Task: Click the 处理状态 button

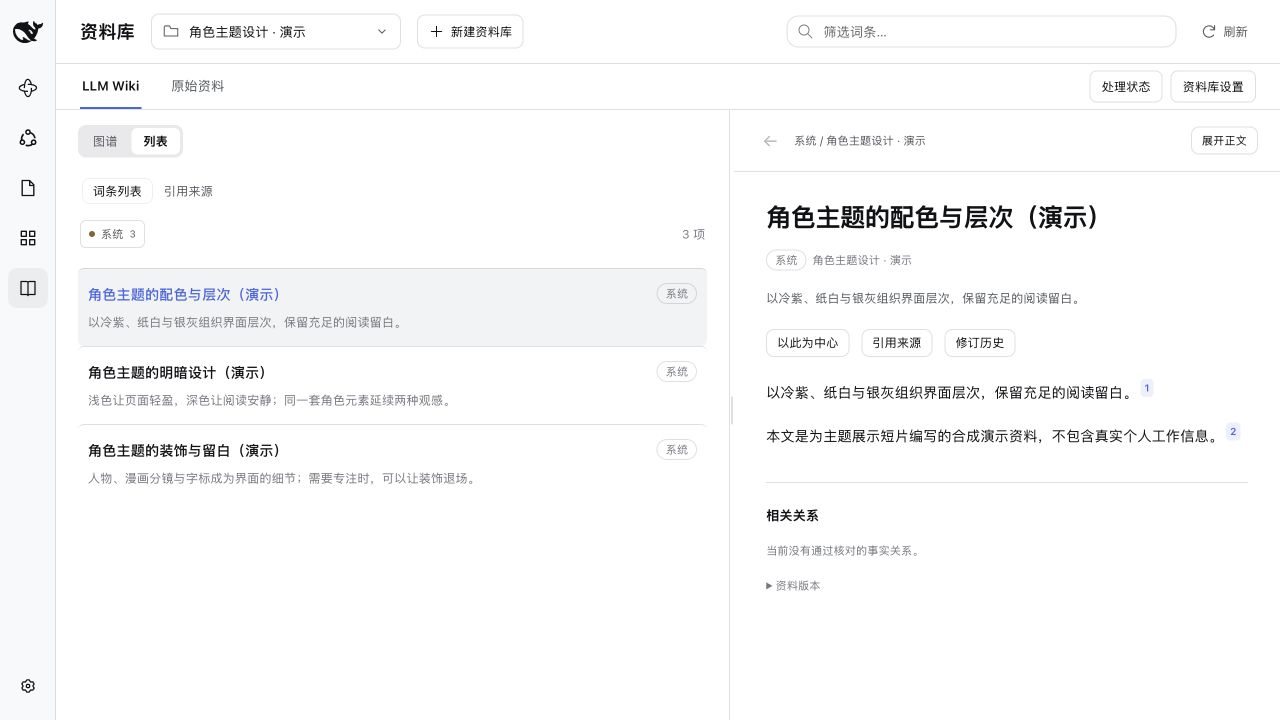Action: point(1126,87)
